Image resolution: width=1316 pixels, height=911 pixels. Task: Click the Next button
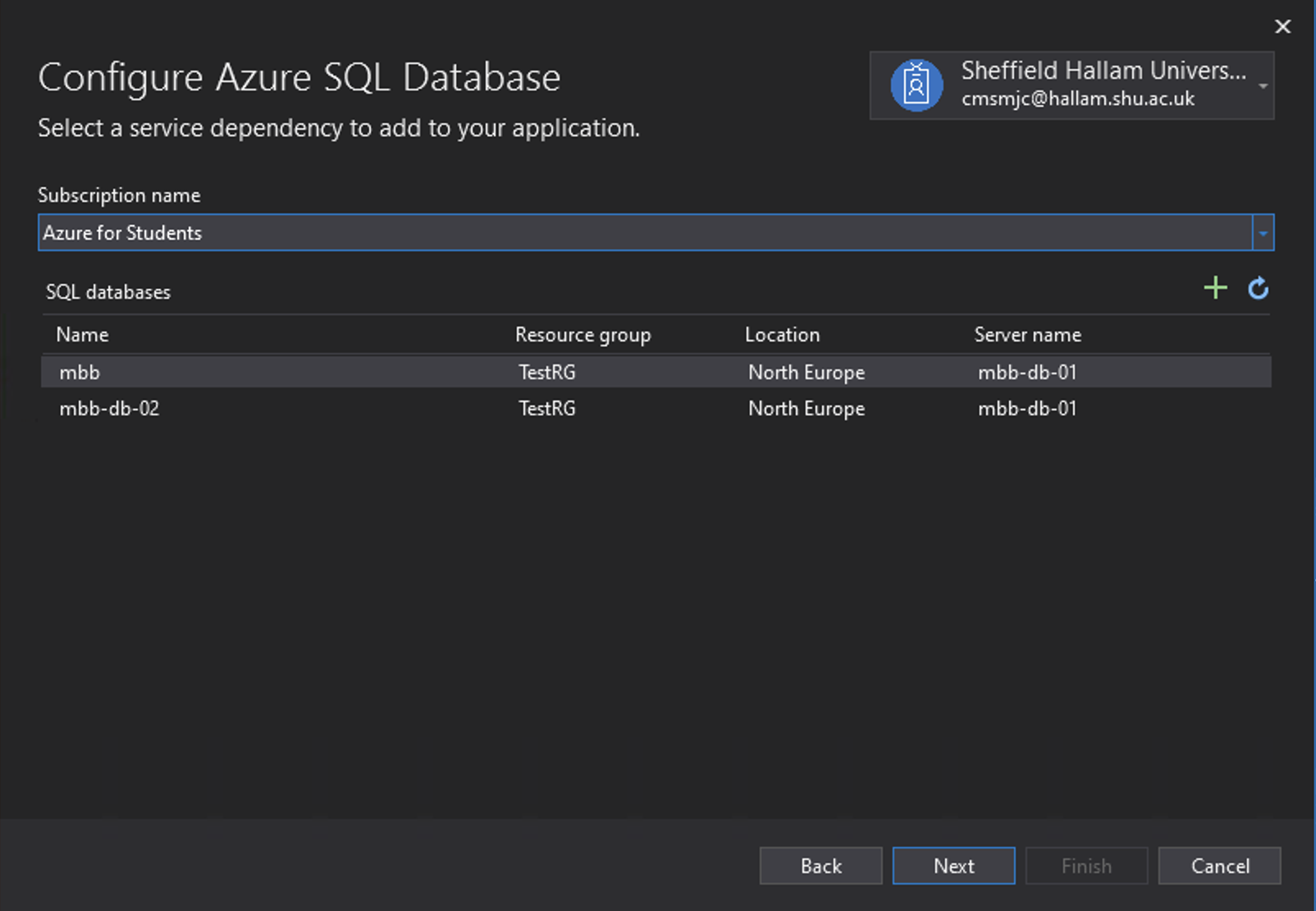click(953, 865)
